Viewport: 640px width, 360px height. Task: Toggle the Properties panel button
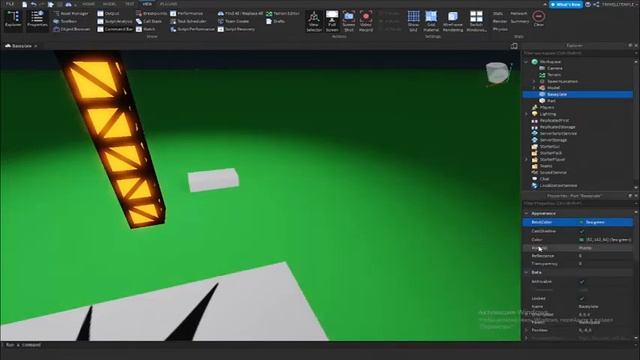pyautogui.click(x=37, y=20)
